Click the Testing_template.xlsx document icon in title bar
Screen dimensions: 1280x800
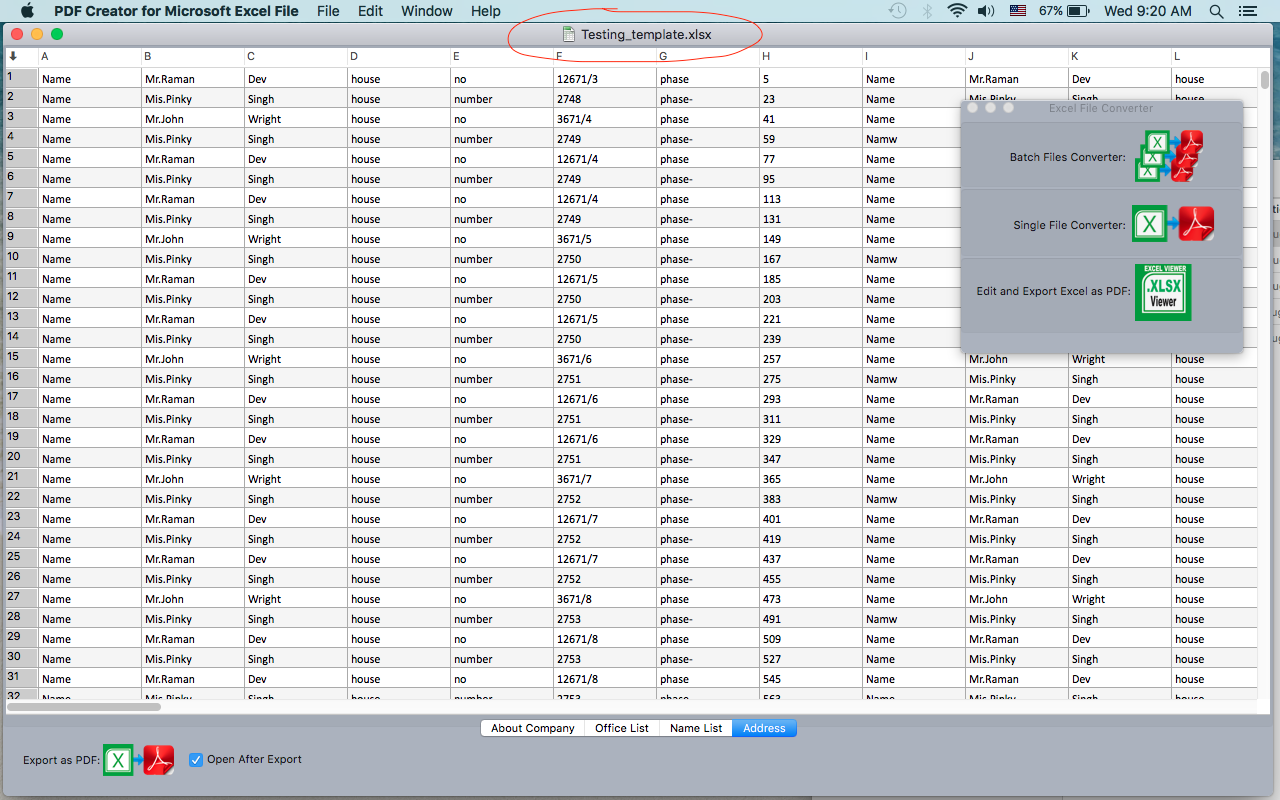pos(569,35)
